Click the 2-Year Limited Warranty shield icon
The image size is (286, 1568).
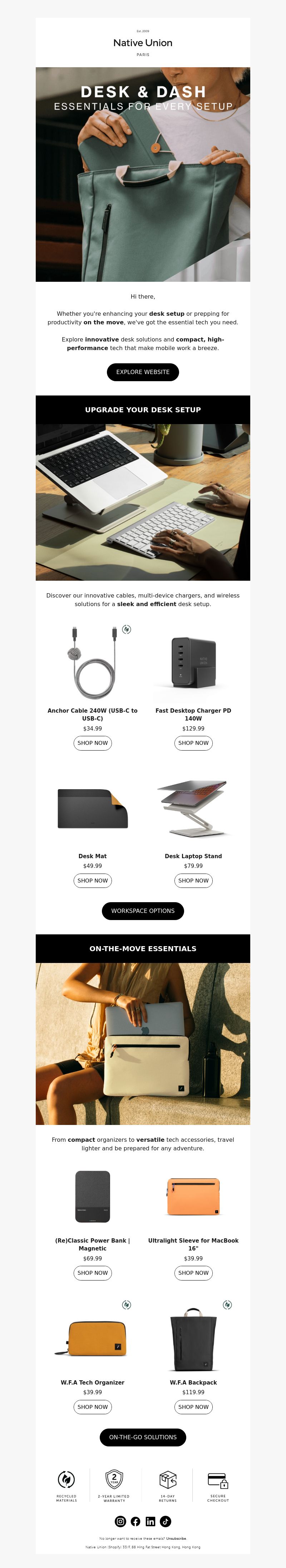pyautogui.click(x=114, y=1478)
